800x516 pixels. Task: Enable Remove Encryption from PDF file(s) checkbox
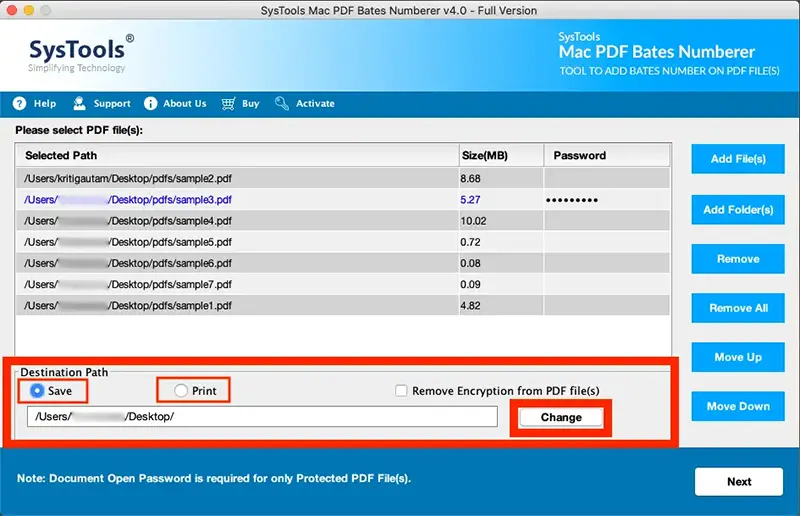click(401, 390)
